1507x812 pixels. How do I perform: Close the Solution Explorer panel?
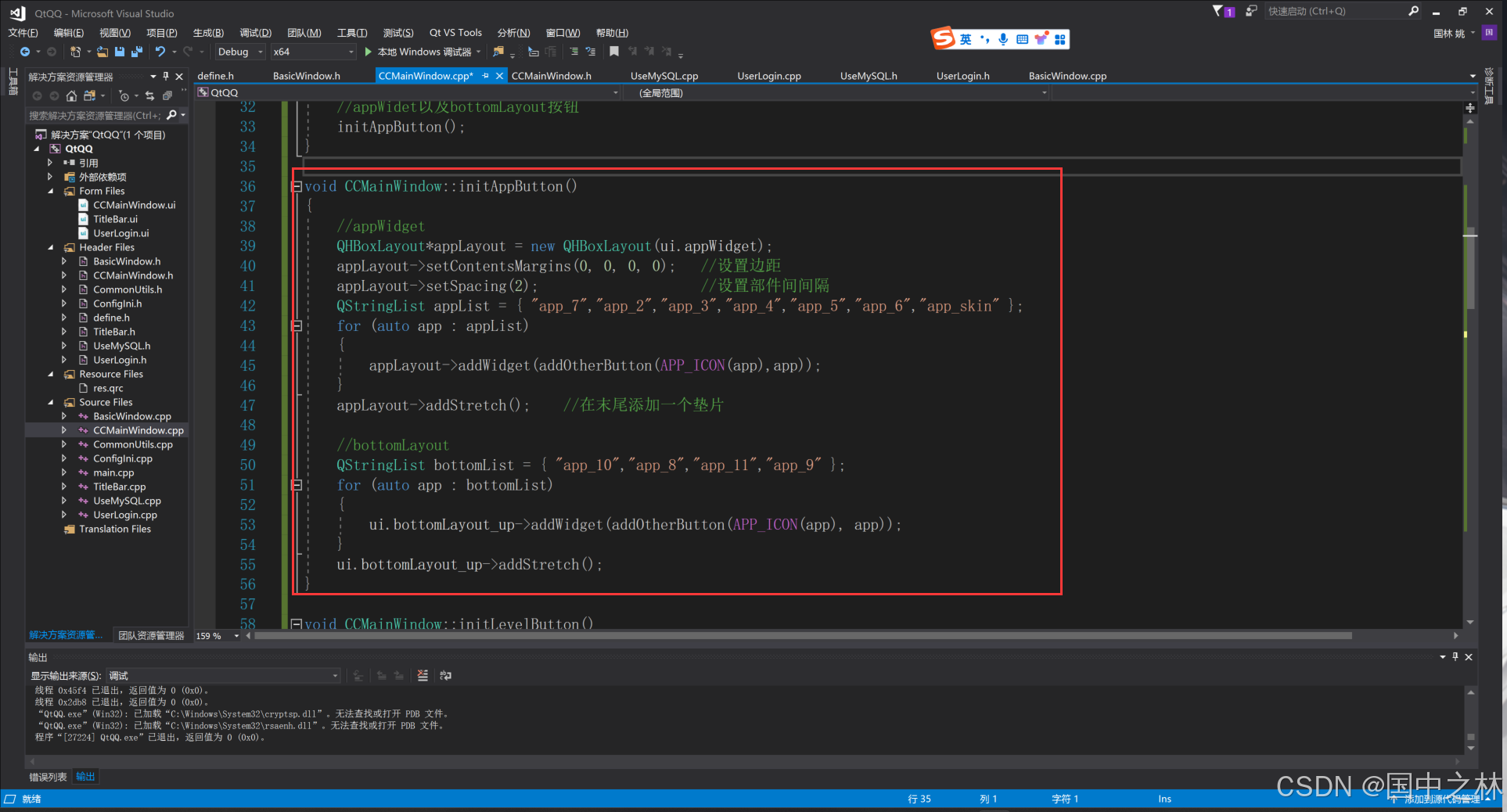(179, 77)
